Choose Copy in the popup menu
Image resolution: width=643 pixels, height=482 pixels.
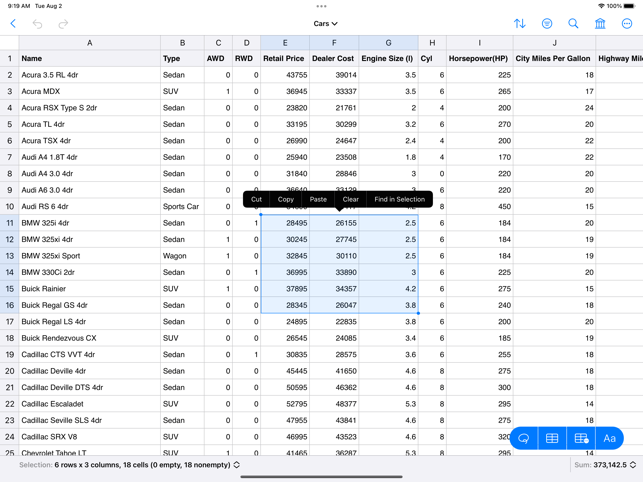coord(285,199)
